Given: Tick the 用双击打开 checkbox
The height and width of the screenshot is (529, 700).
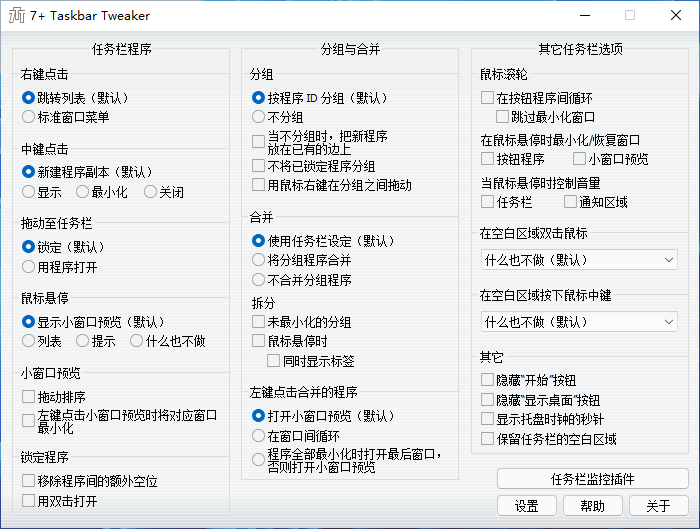Looking at the screenshot, I should coord(28,500).
